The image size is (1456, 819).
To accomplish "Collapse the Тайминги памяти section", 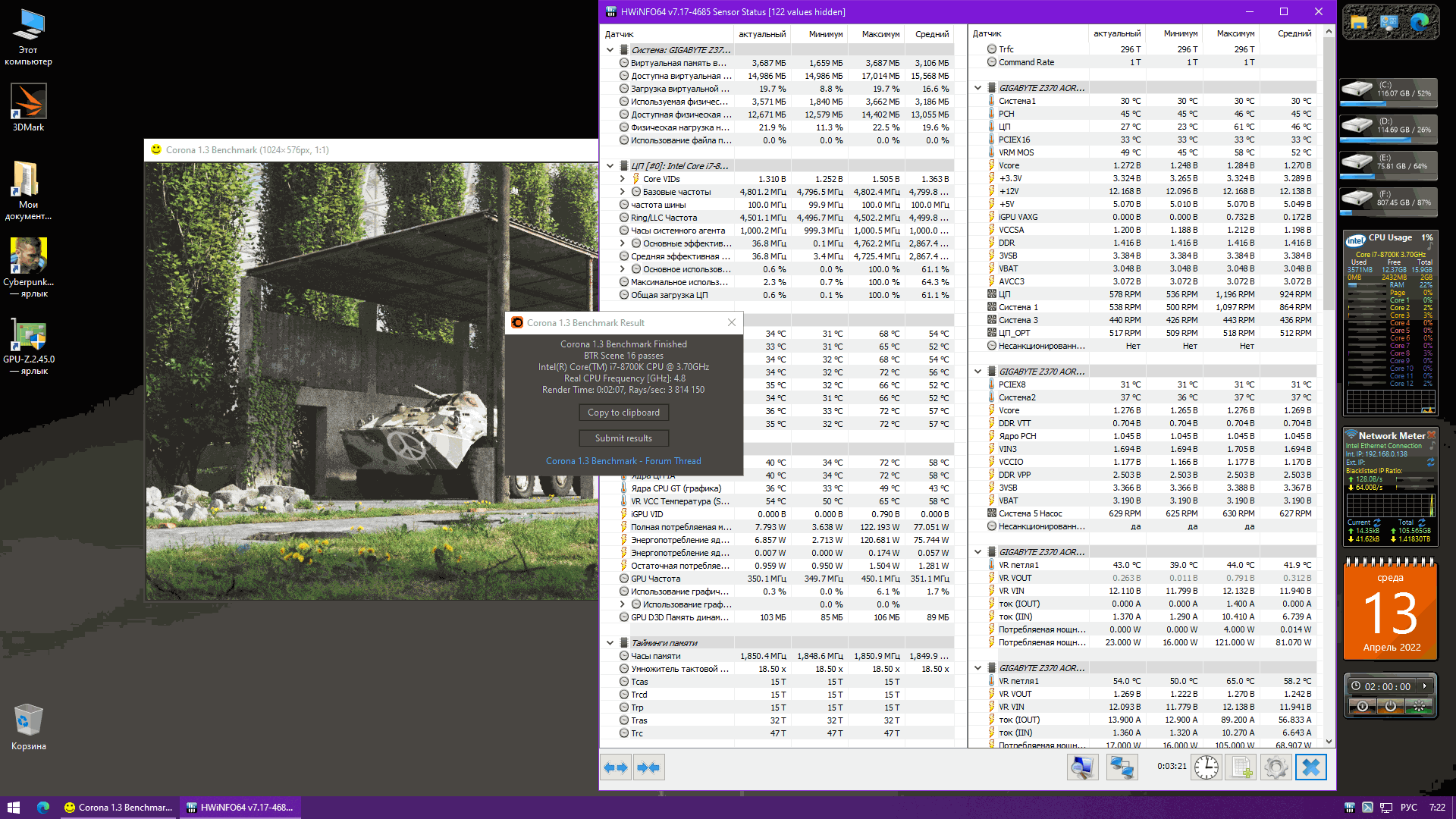I will coord(610,643).
